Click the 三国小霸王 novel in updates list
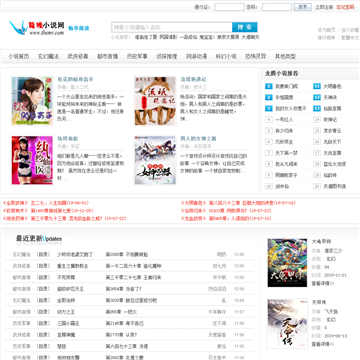This screenshot has height=360, width=360. click(x=68, y=323)
